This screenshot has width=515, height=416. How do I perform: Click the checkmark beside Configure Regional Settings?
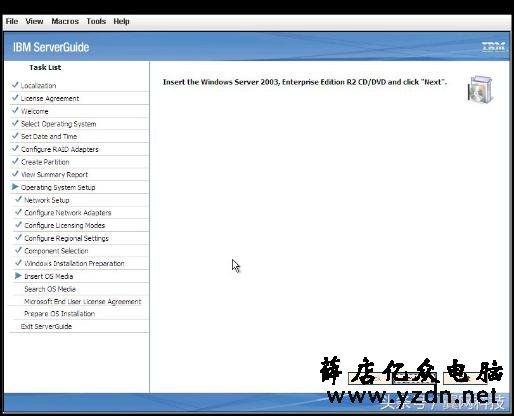(18, 237)
